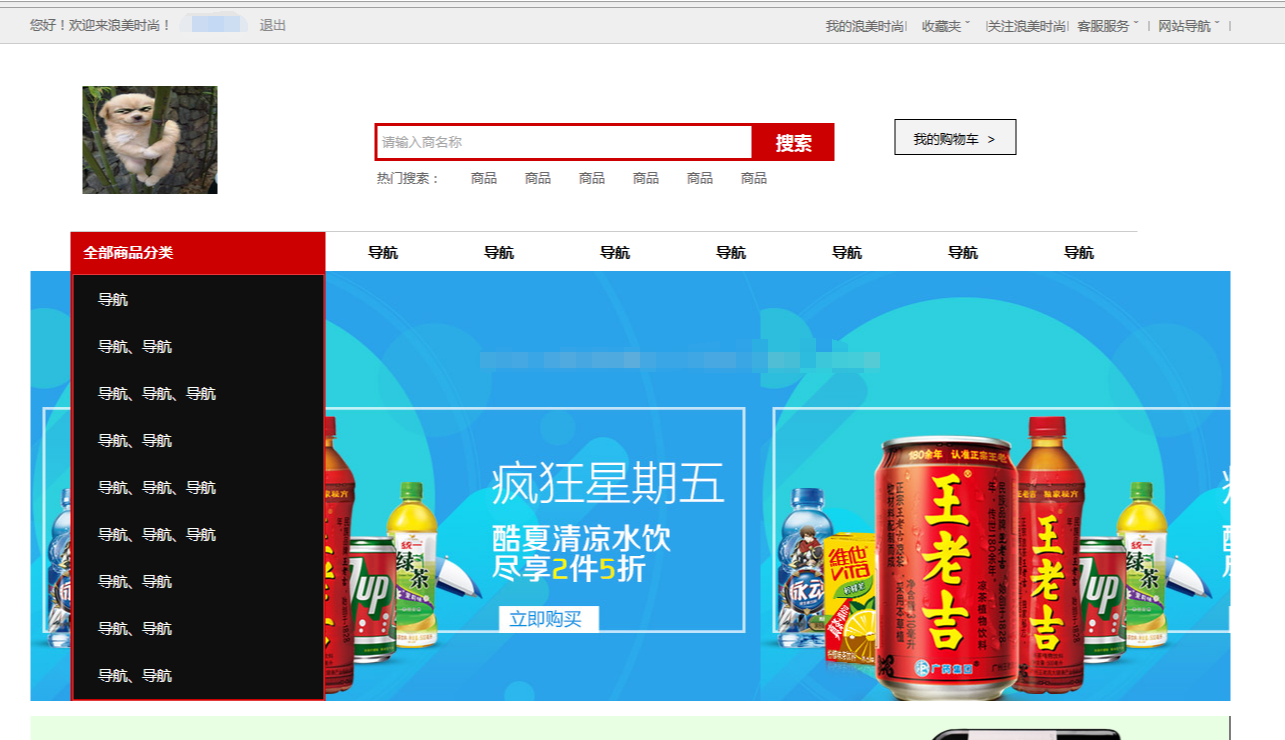Viewport: 1285px width, 740px height.
Task: Select the single 导航 entry in sidebar menu
Action: coord(113,299)
